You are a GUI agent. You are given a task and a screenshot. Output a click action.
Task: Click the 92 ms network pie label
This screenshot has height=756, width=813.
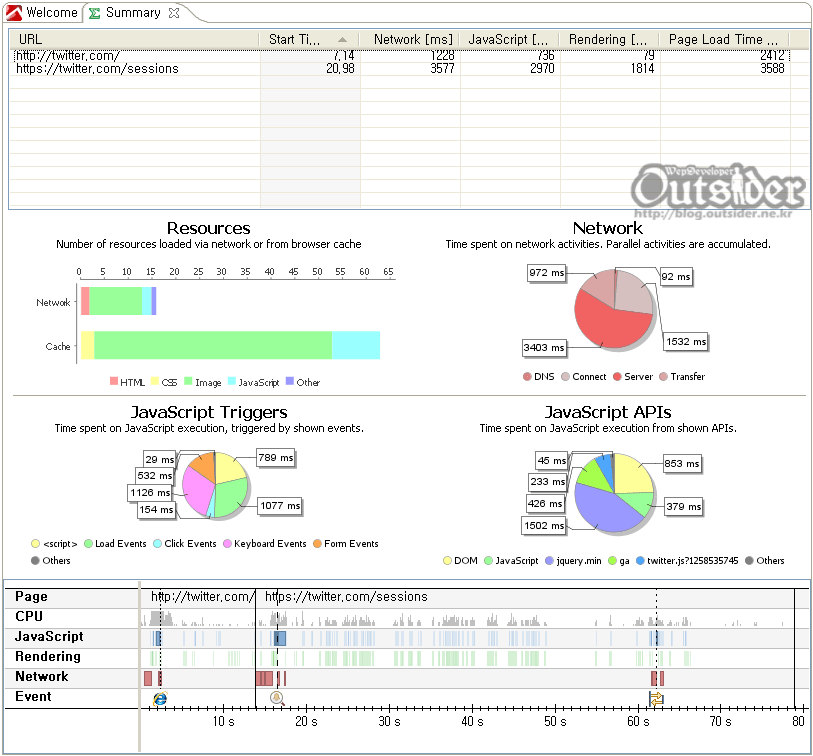click(676, 276)
